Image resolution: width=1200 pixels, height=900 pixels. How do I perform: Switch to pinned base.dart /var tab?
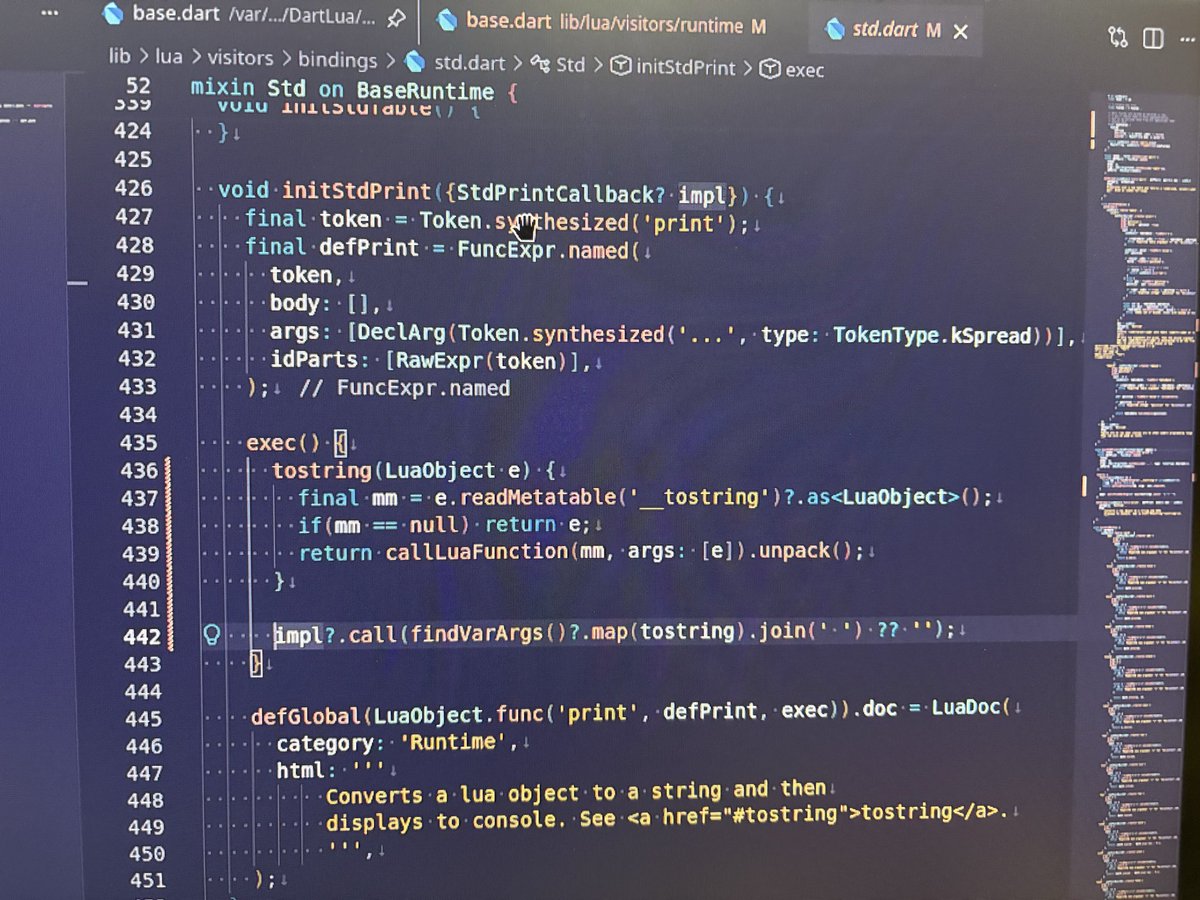click(253, 16)
